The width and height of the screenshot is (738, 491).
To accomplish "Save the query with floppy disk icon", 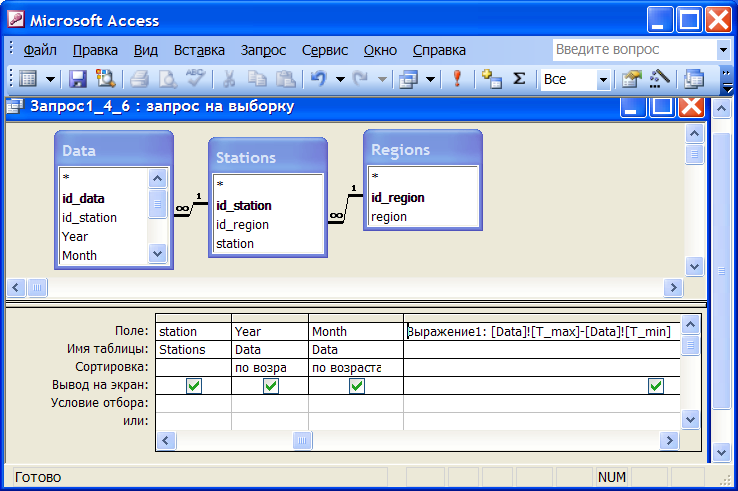I will click(78, 79).
